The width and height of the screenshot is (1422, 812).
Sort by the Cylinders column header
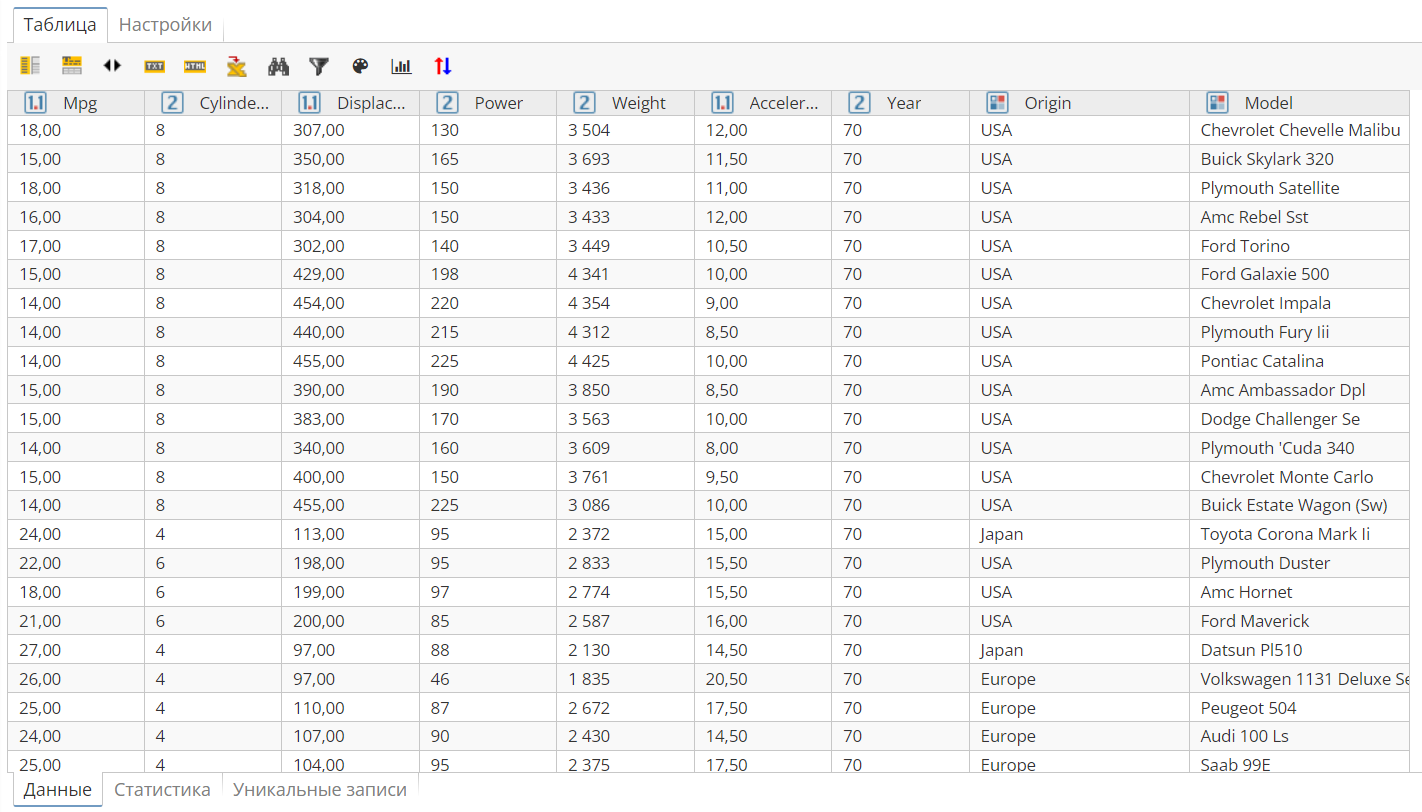[213, 103]
